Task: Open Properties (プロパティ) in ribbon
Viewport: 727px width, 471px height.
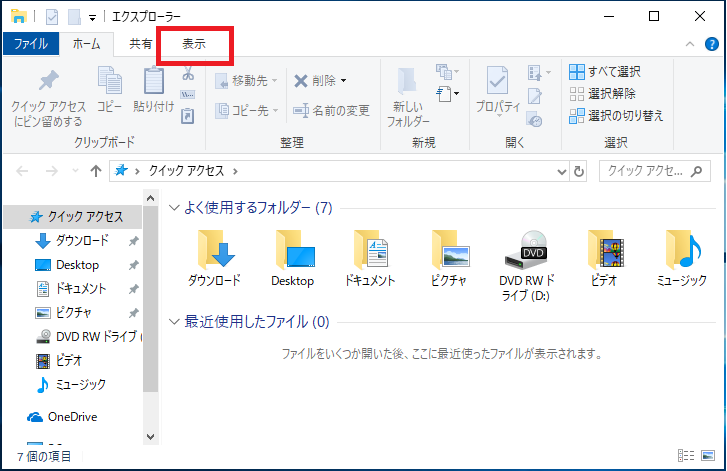Action: (x=498, y=90)
